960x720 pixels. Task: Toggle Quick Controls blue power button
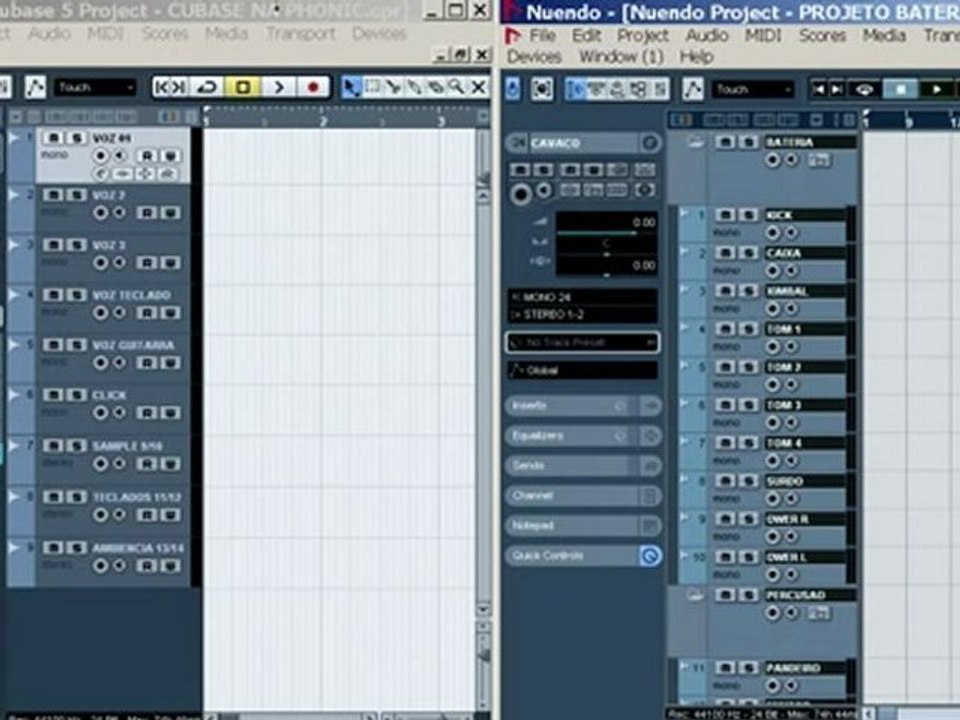[650, 555]
